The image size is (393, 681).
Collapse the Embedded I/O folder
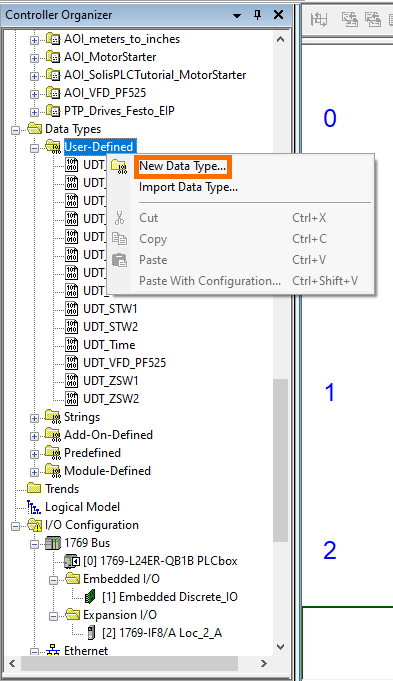(53, 580)
